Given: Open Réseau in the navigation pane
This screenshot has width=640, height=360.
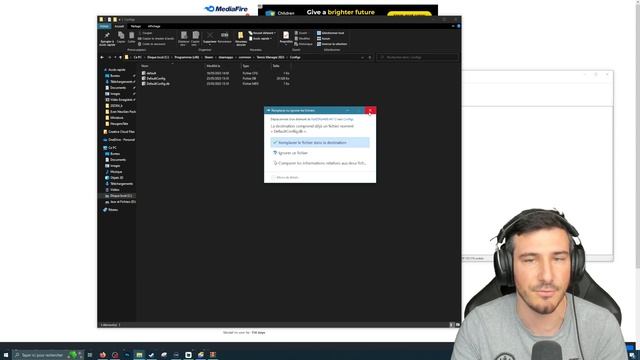Looking at the screenshot, I should coord(113,210).
